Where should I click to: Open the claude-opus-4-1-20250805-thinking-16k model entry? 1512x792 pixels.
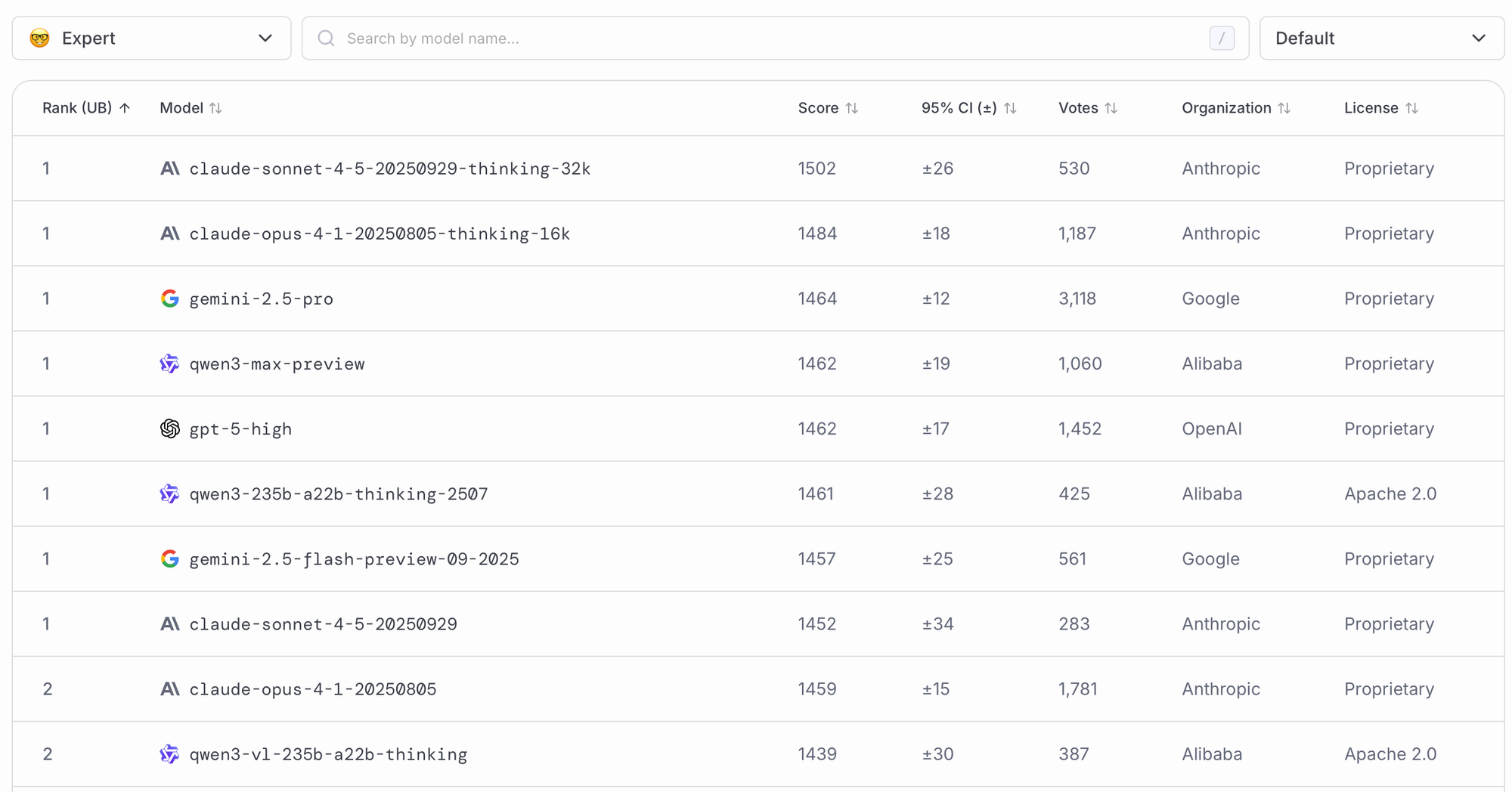pyautogui.click(x=380, y=234)
